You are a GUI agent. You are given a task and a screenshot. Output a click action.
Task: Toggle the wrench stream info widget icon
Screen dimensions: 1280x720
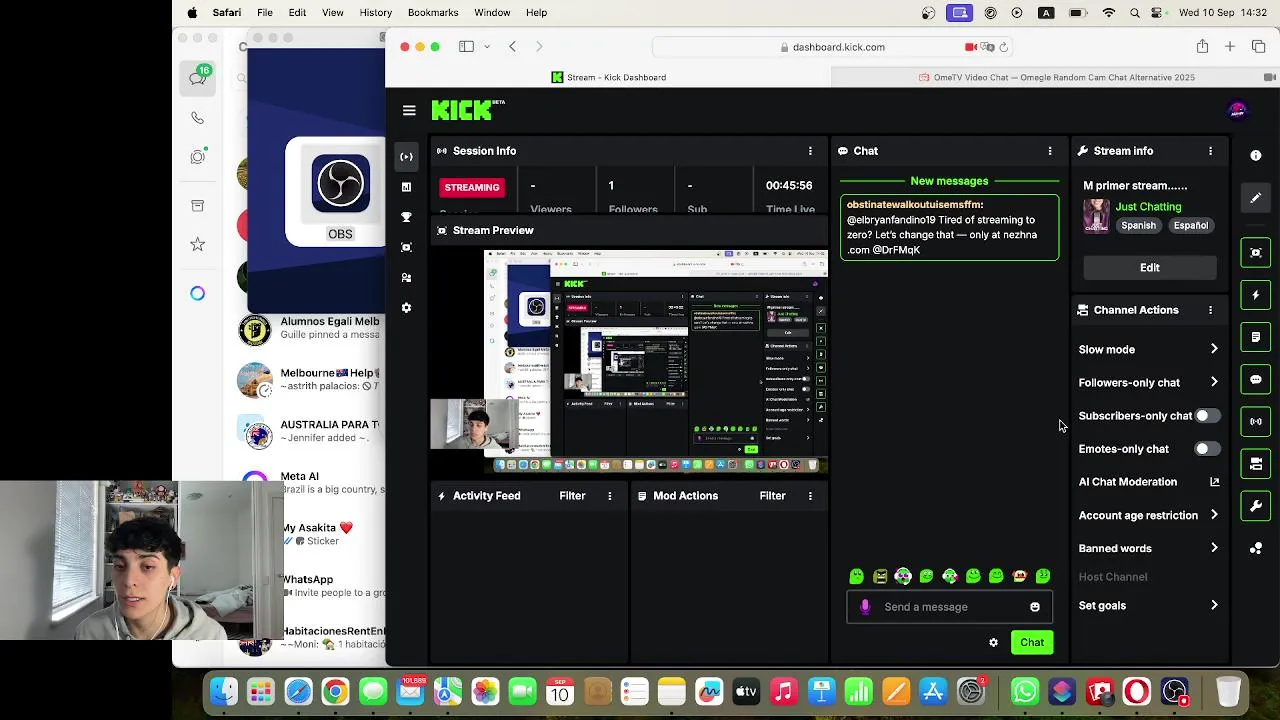1256,506
